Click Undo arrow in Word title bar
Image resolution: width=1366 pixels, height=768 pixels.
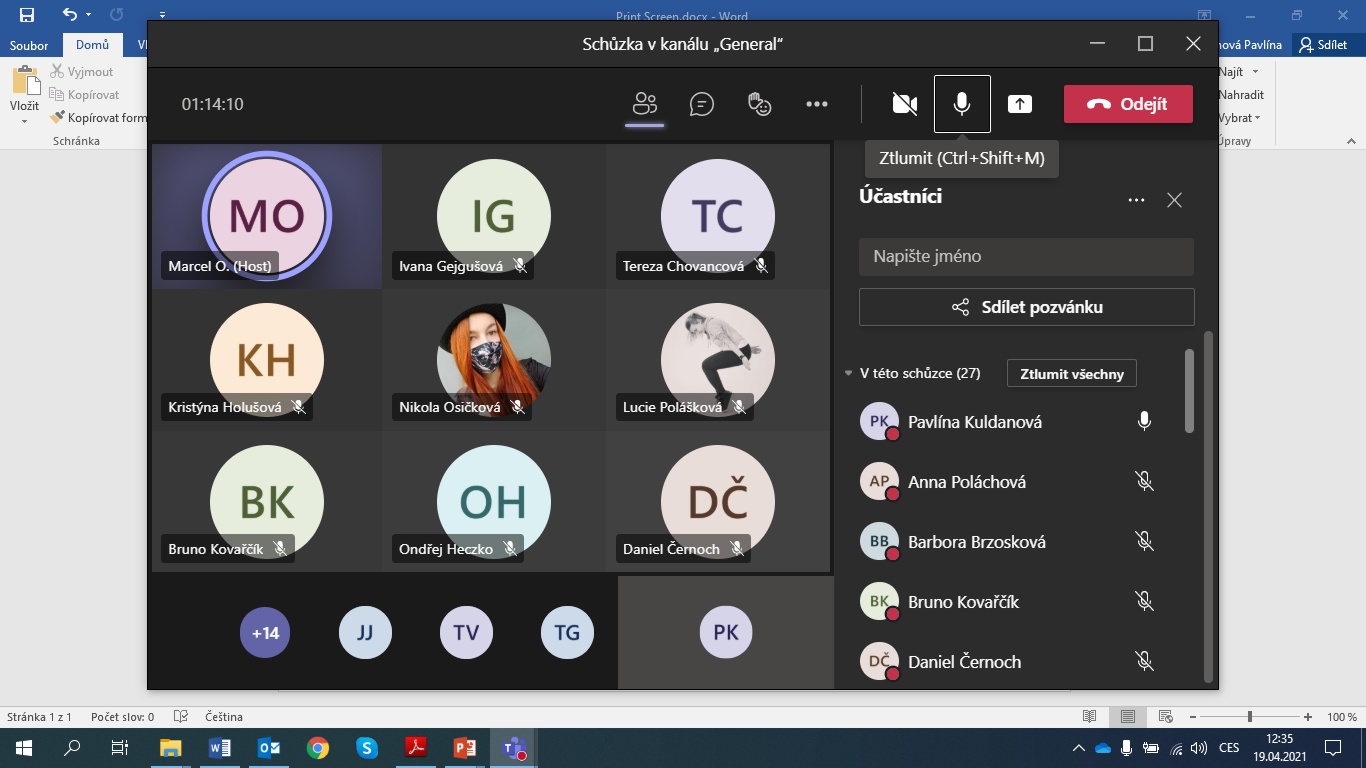point(69,15)
